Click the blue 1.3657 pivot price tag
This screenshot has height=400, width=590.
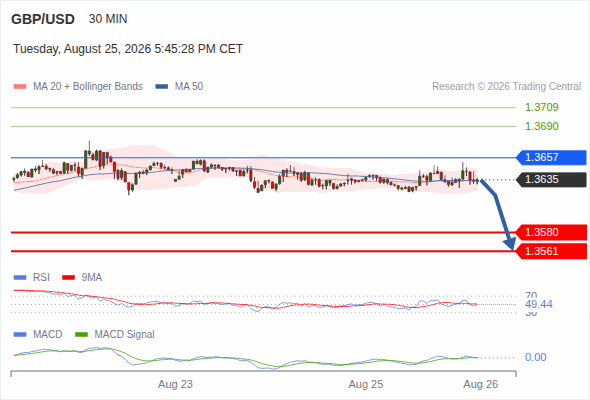pyautogui.click(x=551, y=157)
